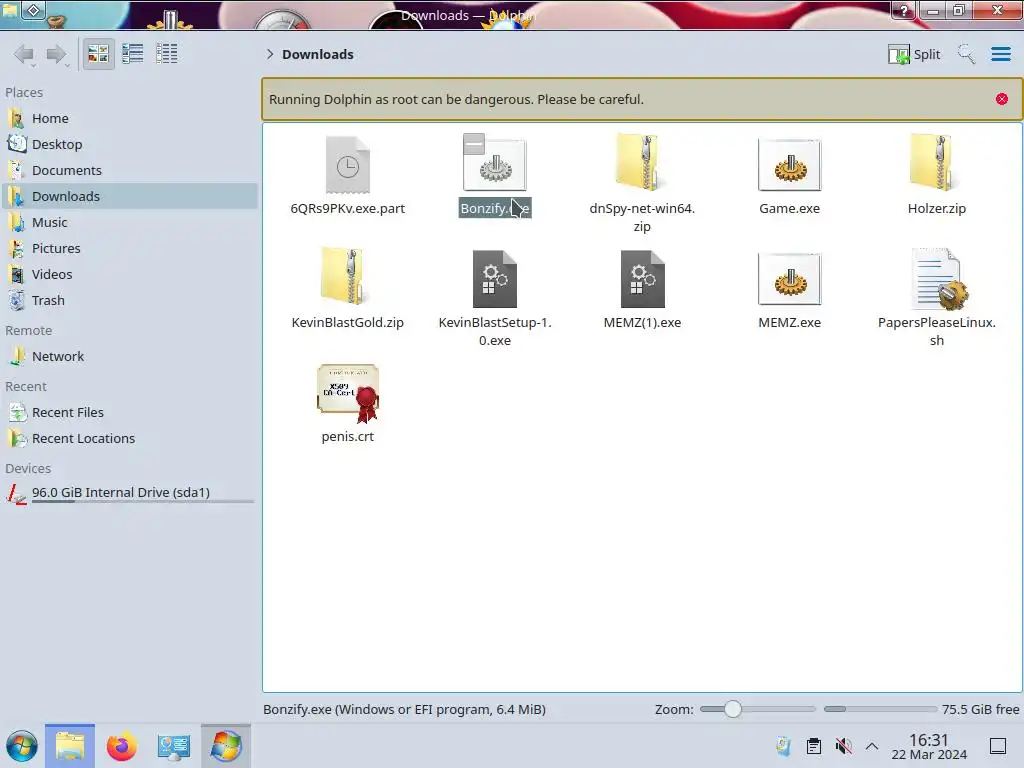The width and height of the screenshot is (1024, 768).
Task: Open the hamburger menu
Action: pyautogui.click(x=1000, y=54)
